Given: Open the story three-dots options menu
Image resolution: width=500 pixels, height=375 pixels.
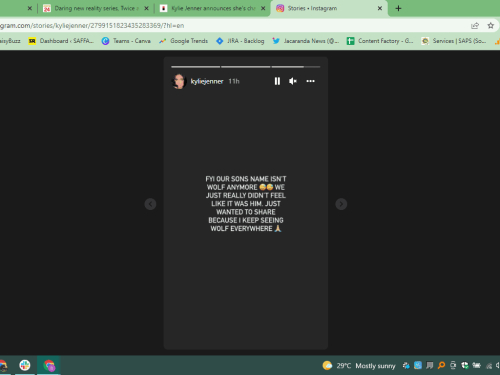Looking at the screenshot, I should tap(310, 81).
